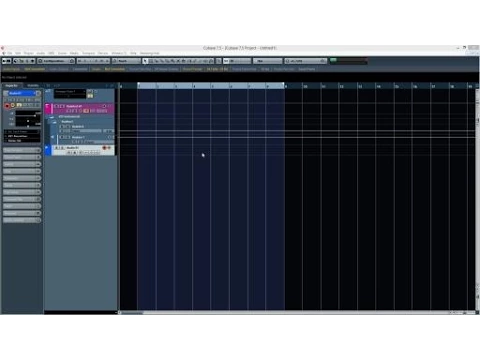Image resolution: width=480 pixels, height=360 pixels.
Task: Click the horizontal scrollbar under the arrangement
Action: (283, 313)
